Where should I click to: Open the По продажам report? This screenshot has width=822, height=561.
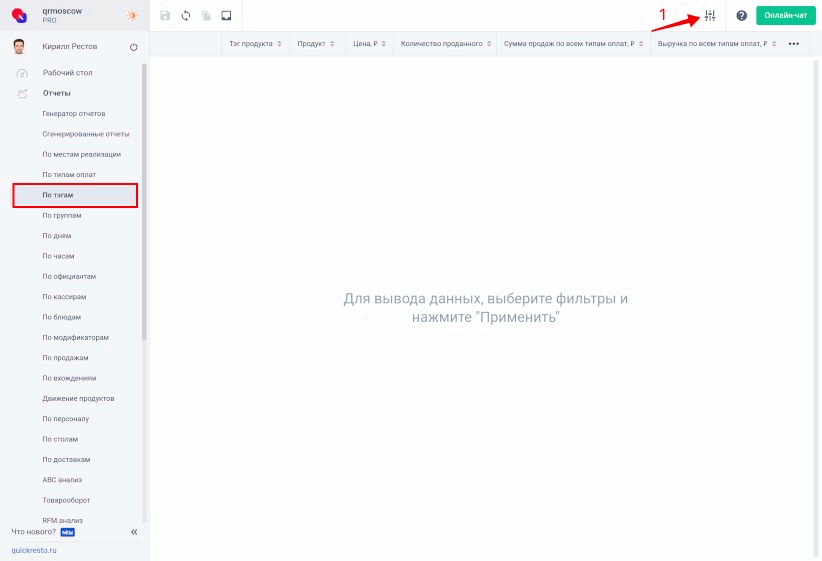[x=66, y=358]
